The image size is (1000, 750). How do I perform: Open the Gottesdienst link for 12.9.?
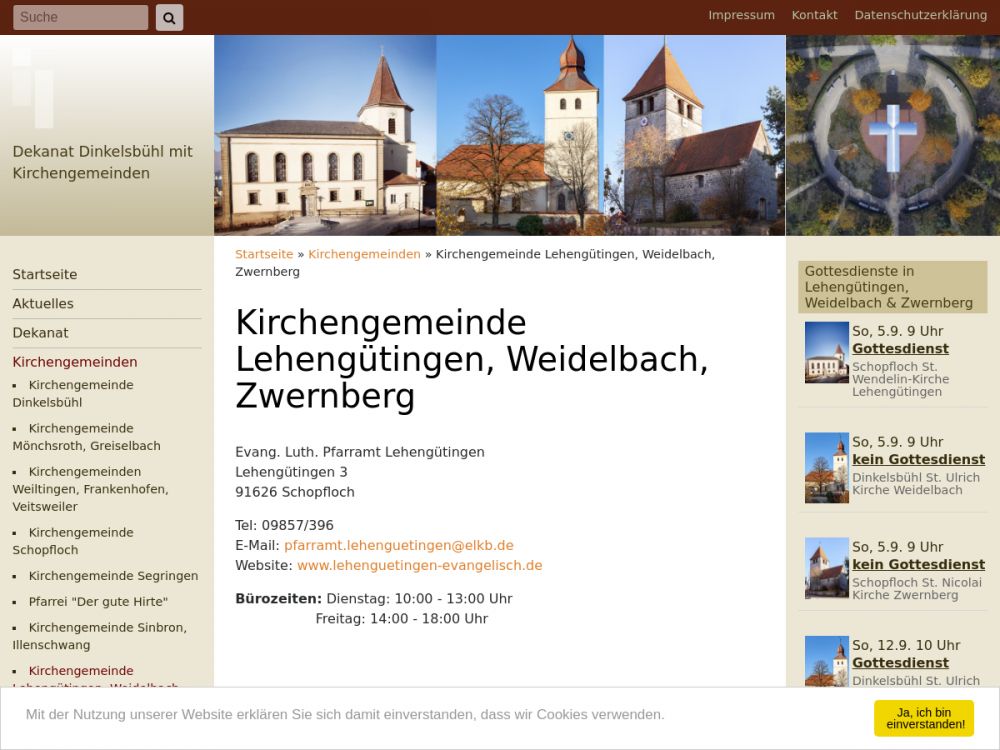(900, 663)
